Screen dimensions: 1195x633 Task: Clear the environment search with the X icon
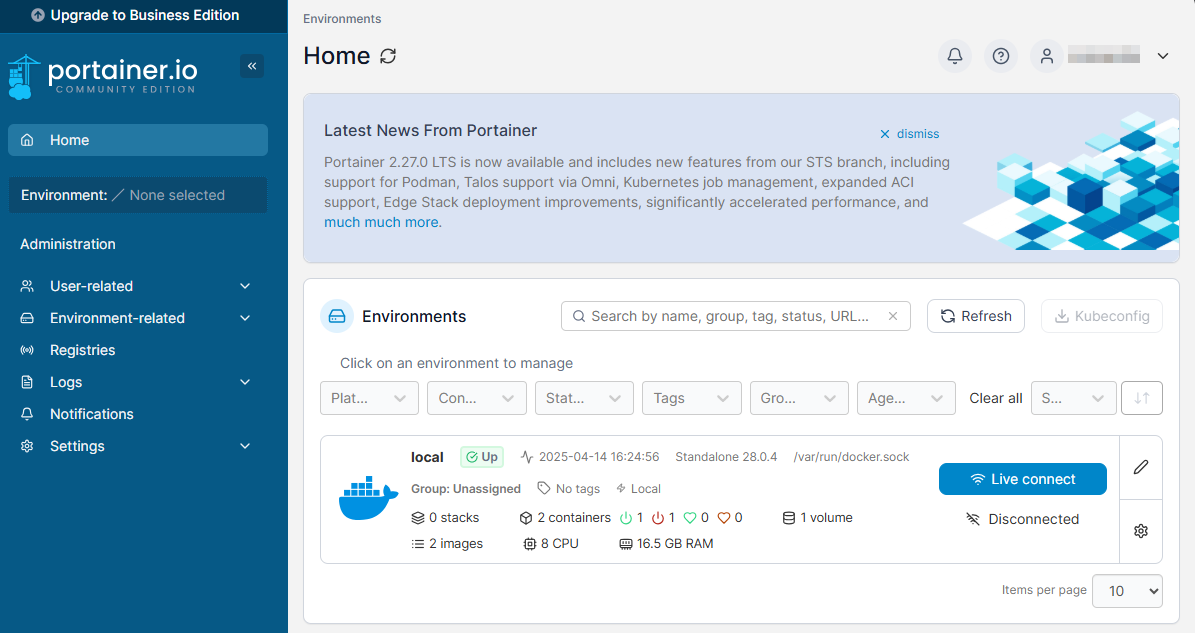[x=892, y=316]
